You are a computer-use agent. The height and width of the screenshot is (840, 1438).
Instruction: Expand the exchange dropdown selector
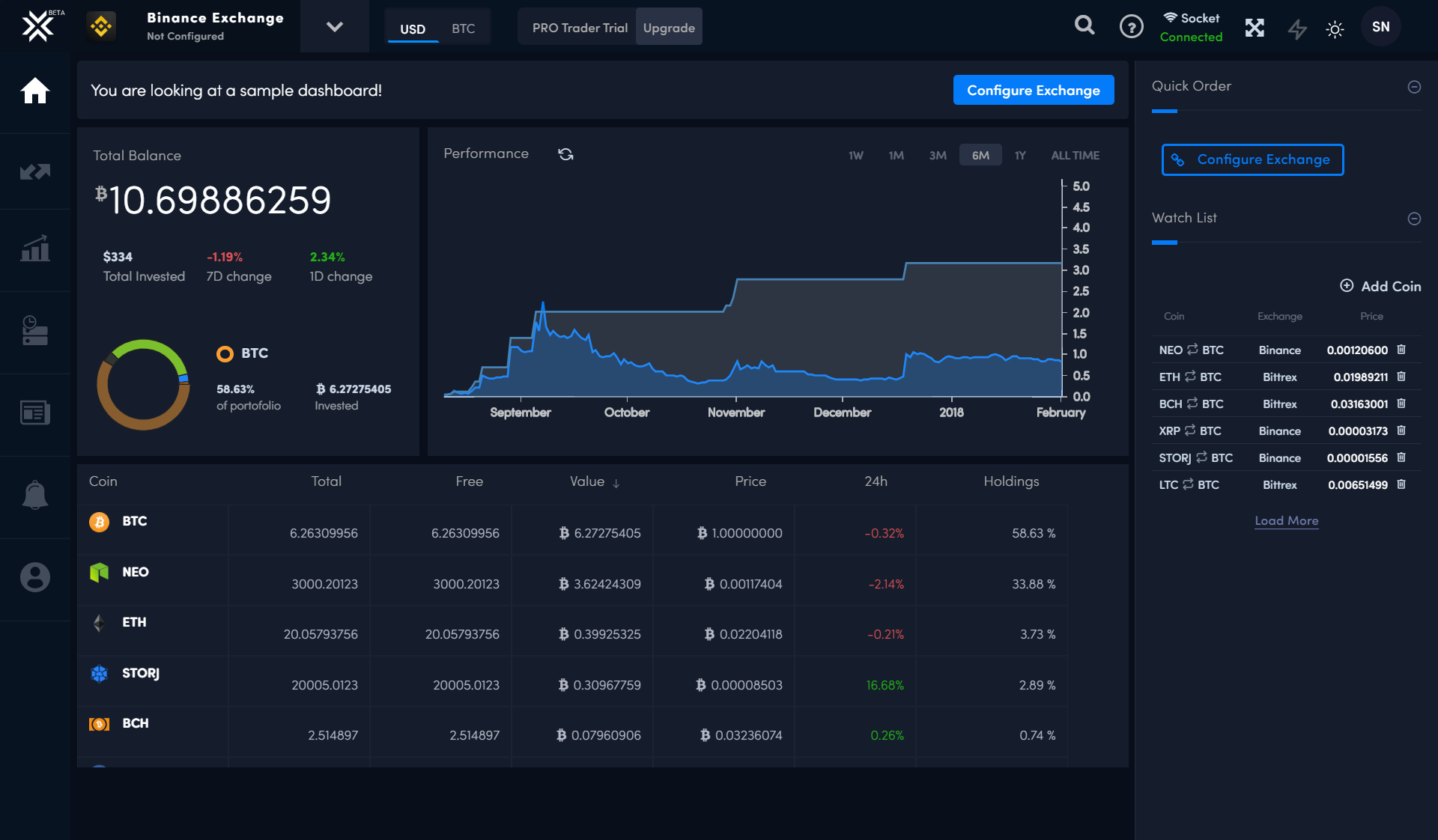(334, 27)
